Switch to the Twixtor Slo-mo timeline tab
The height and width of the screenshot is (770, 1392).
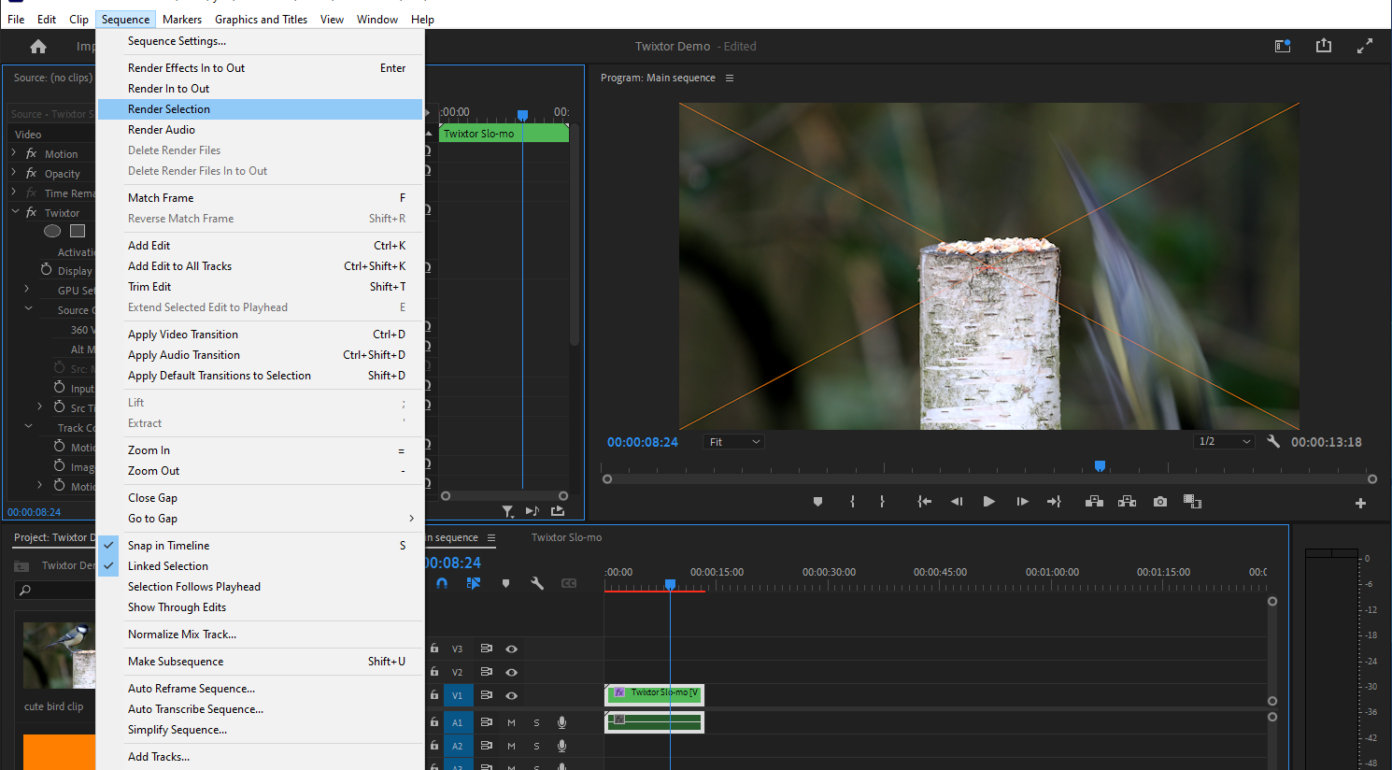pyautogui.click(x=565, y=537)
